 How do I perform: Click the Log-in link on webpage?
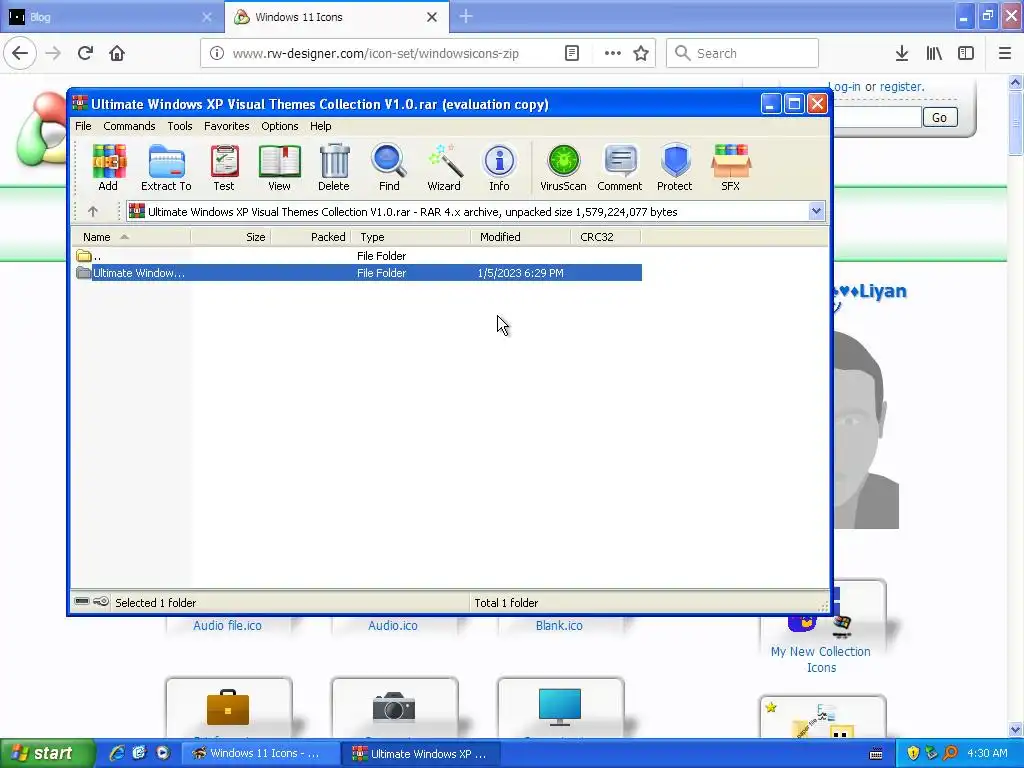point(844,87)
